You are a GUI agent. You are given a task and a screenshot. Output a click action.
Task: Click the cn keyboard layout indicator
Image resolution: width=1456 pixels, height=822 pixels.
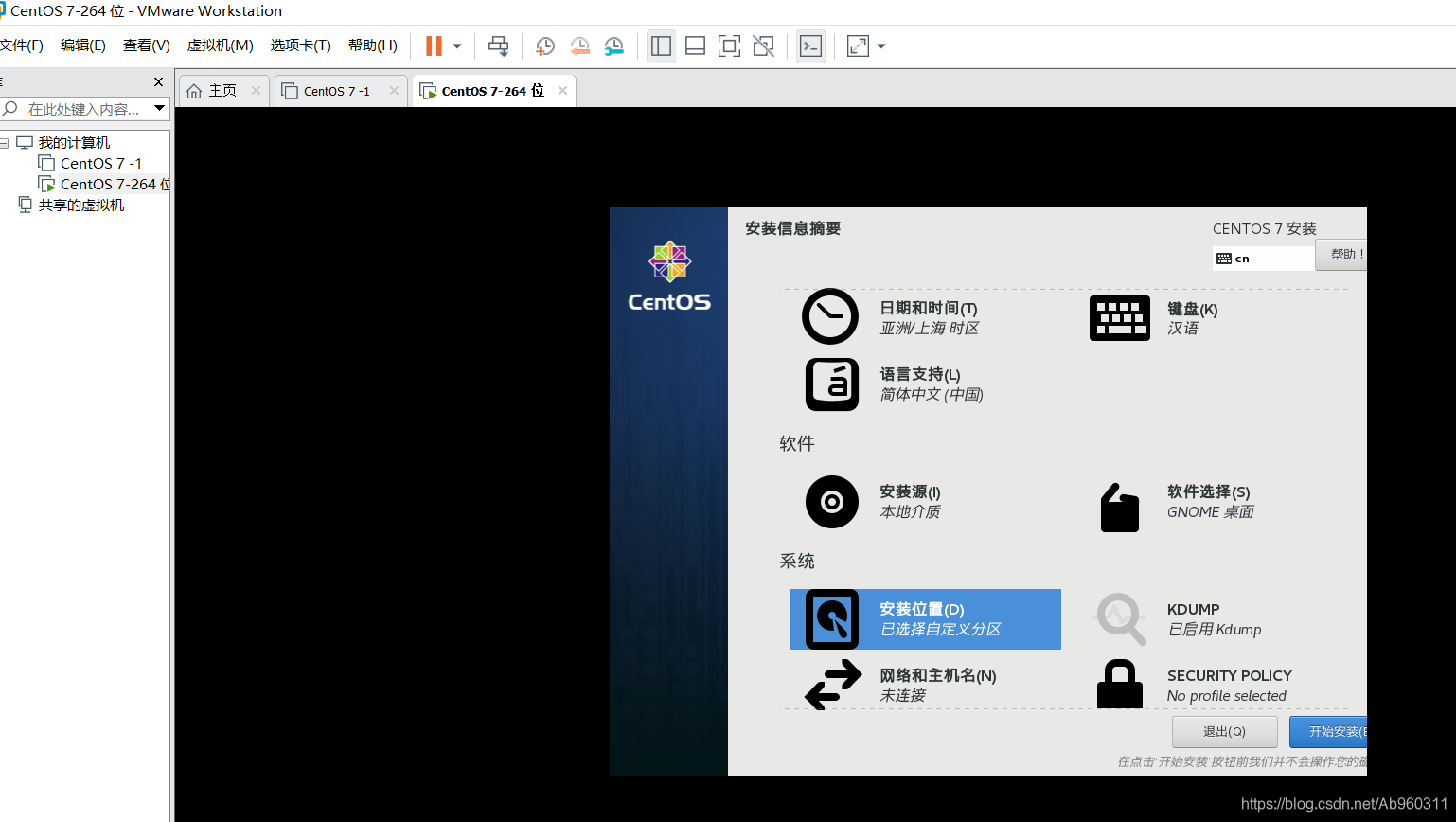pyautogui.click(x=1263, y=259)
